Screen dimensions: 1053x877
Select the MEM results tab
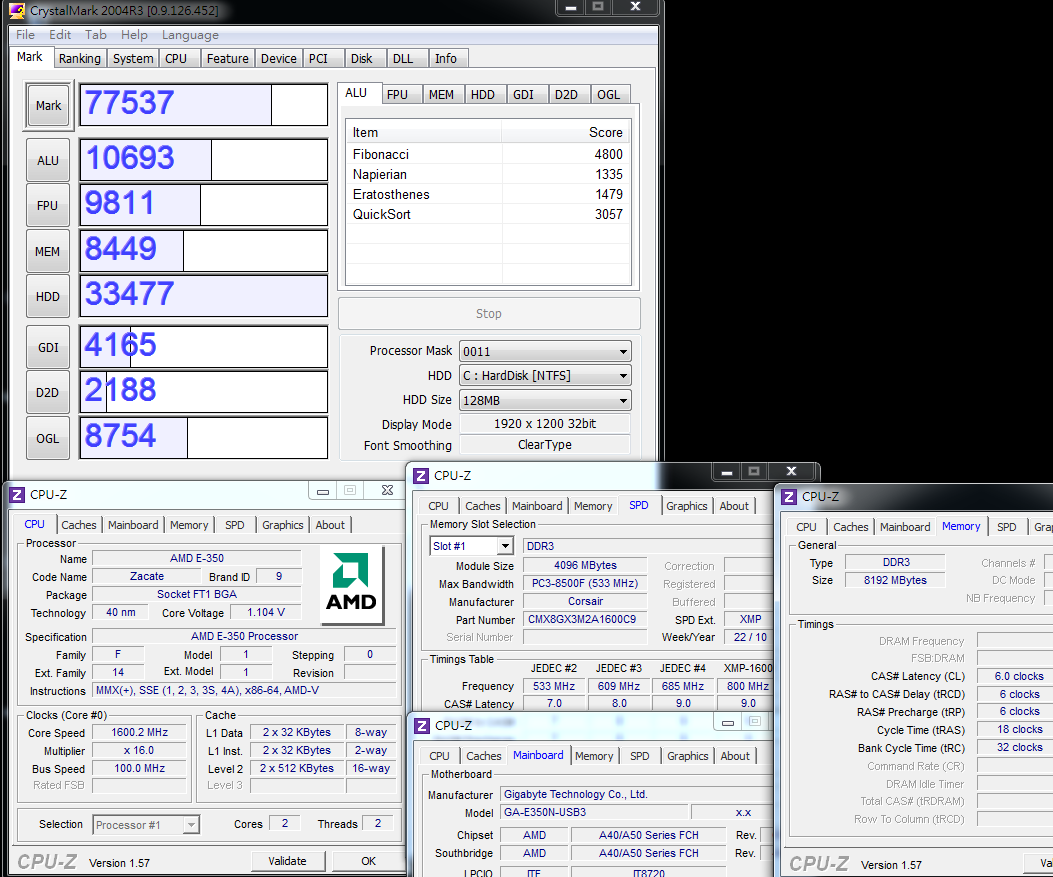tap(441, 95)
